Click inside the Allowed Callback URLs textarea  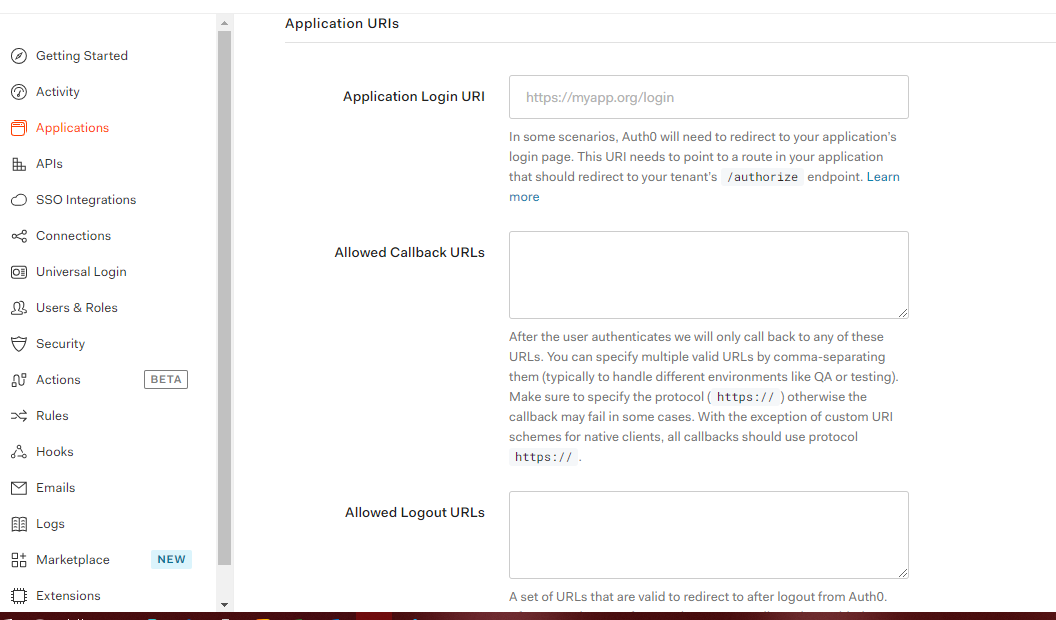708,275
